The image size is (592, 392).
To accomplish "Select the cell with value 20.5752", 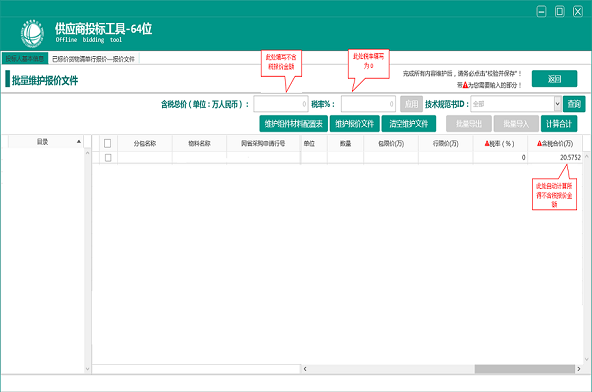I will click(555, 157).
